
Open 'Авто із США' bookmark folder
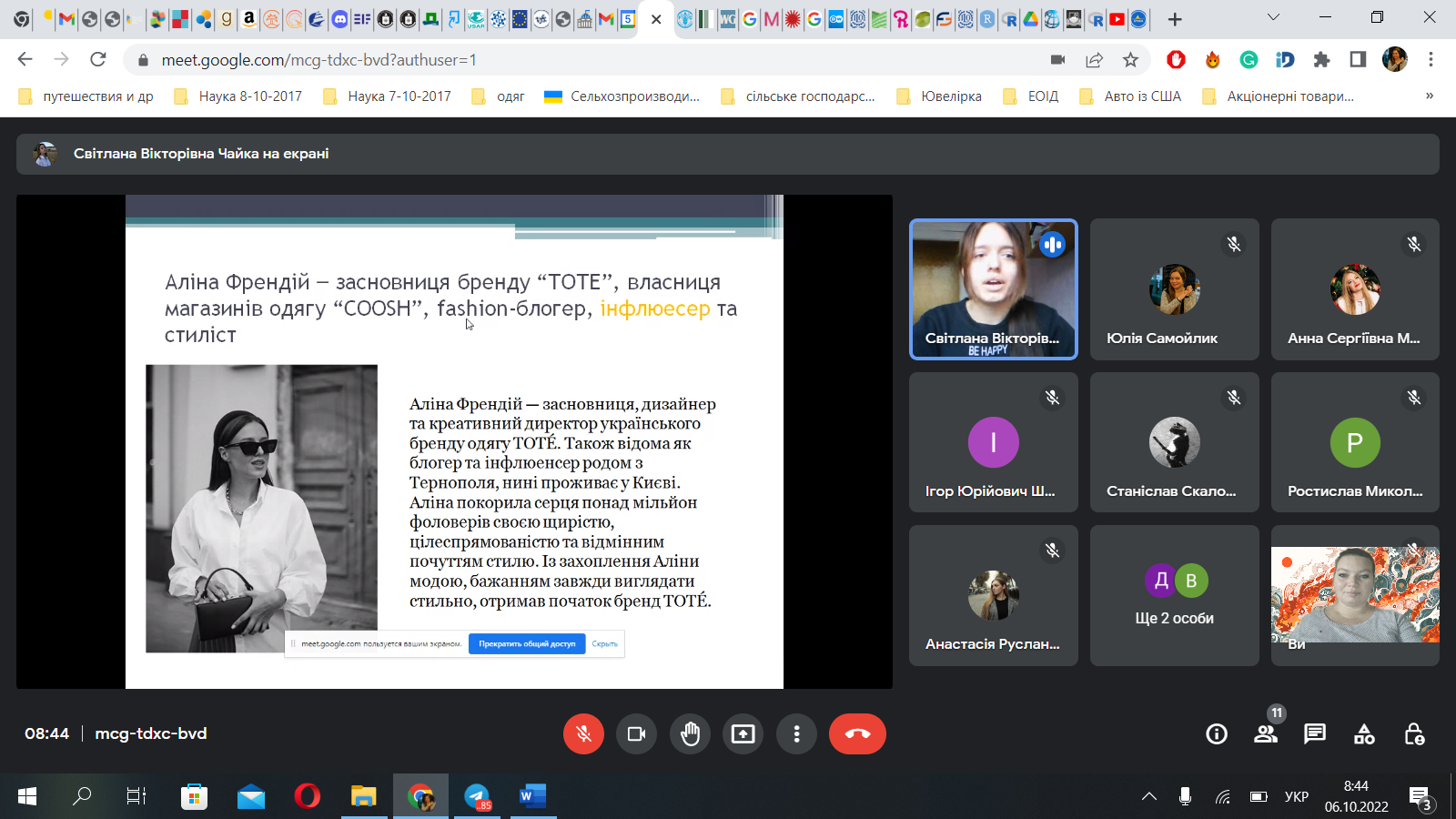click(1129, 96)
